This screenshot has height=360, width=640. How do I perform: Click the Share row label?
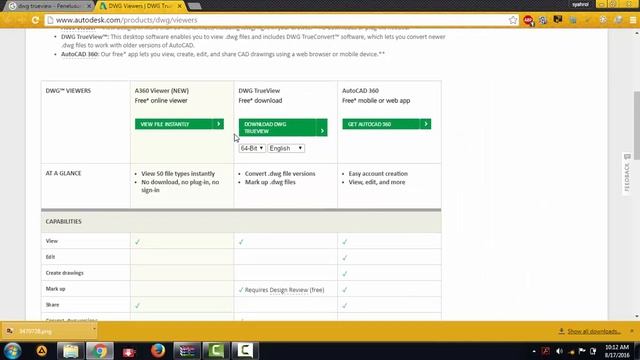tap(52, 304)
